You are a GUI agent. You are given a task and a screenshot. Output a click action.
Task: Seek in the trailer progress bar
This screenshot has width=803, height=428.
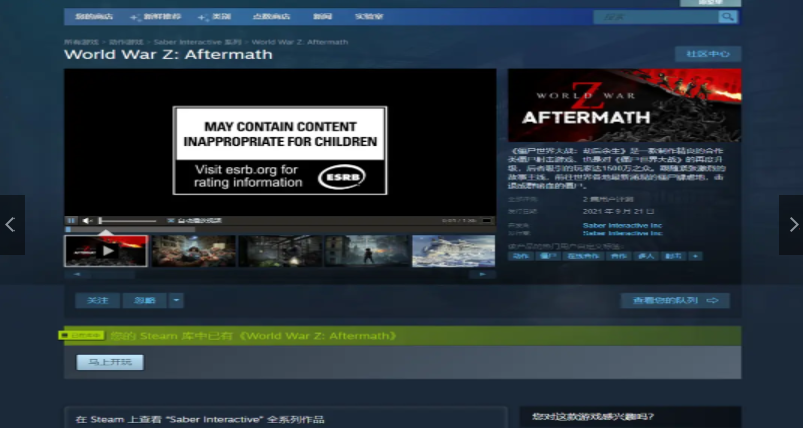(280, 229)
